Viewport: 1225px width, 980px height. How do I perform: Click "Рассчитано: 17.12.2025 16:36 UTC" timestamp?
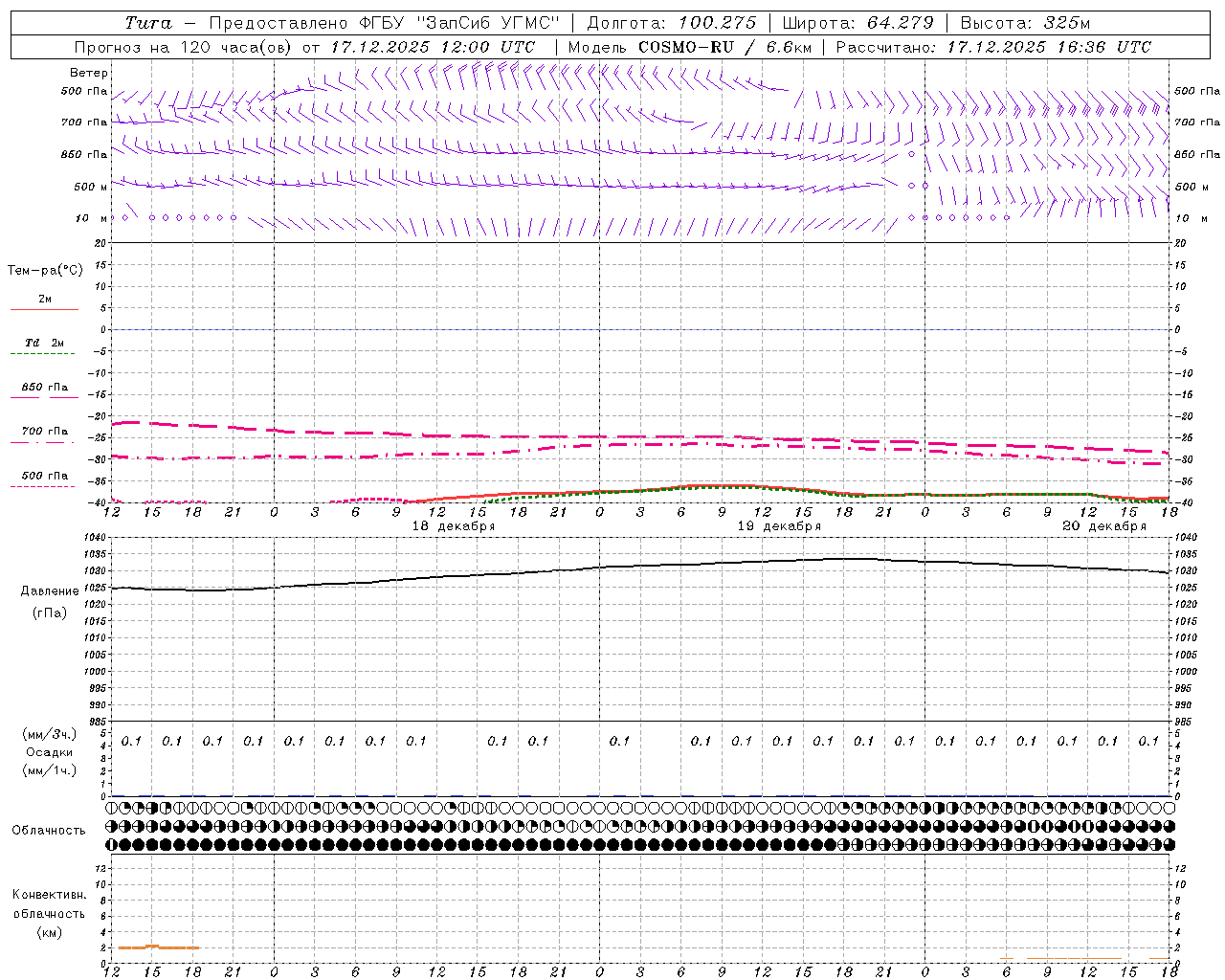[993, 47]
